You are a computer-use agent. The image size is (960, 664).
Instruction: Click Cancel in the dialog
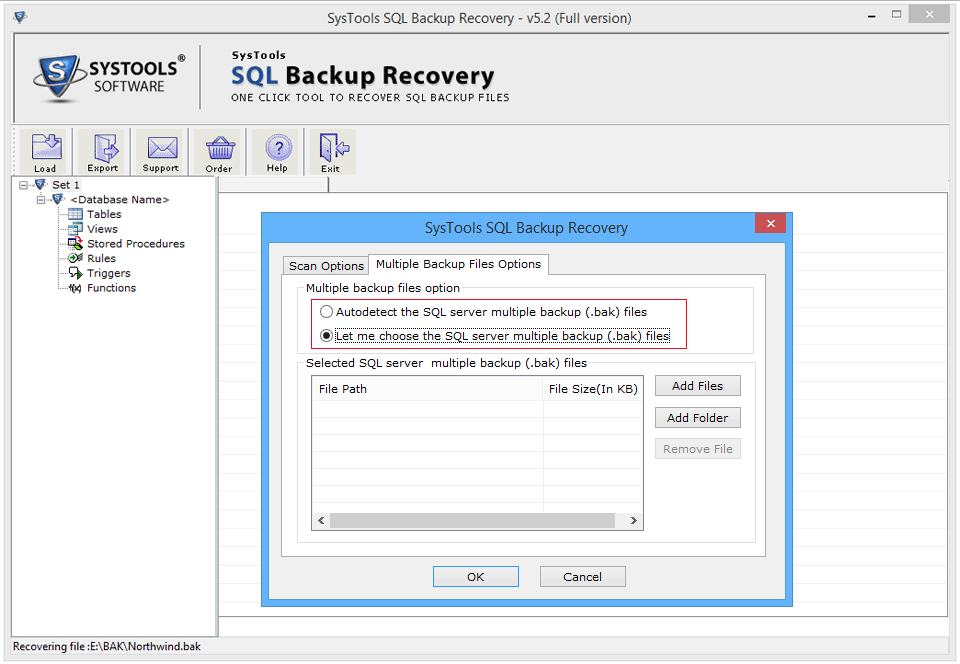[x=582, y=576]
